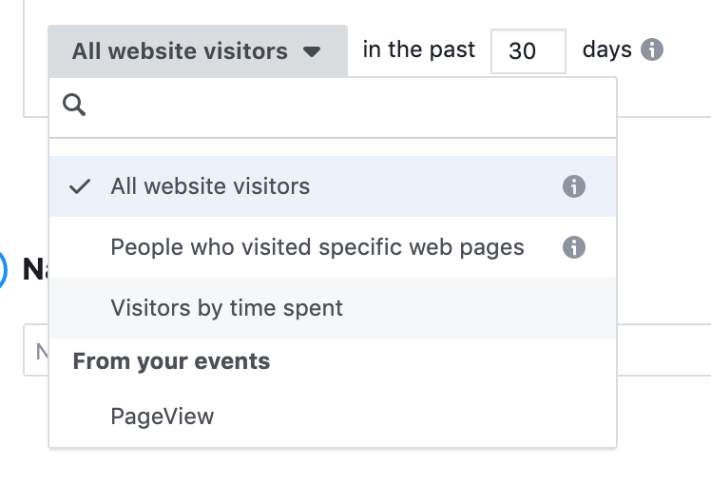
Task: Click the 'days' label text
Action: [606, 50]
